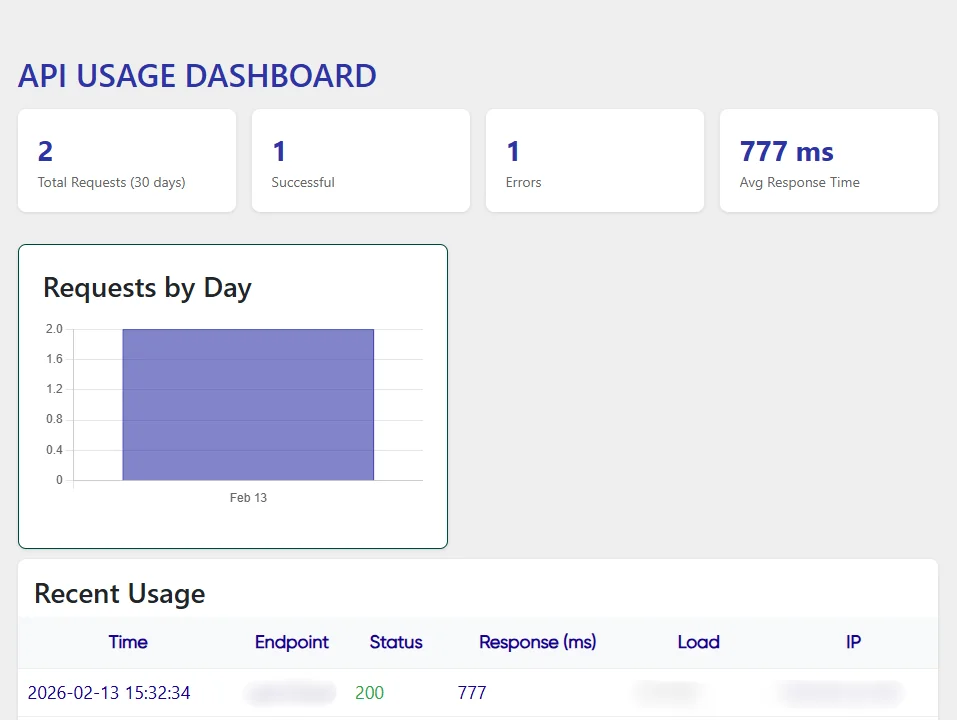Open the Successful requests stat card
The height and width of the screenshot is (720, 957).
click(x=360, y=161)
